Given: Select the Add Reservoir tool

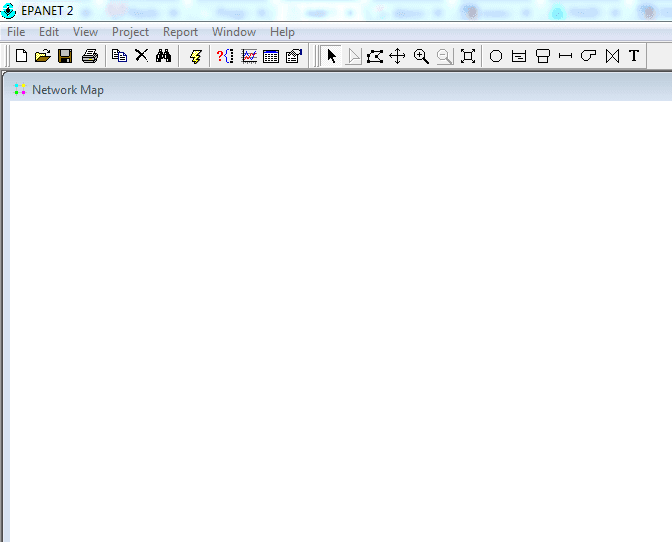Looking at the screenshot, I should [x=519, y=56].
